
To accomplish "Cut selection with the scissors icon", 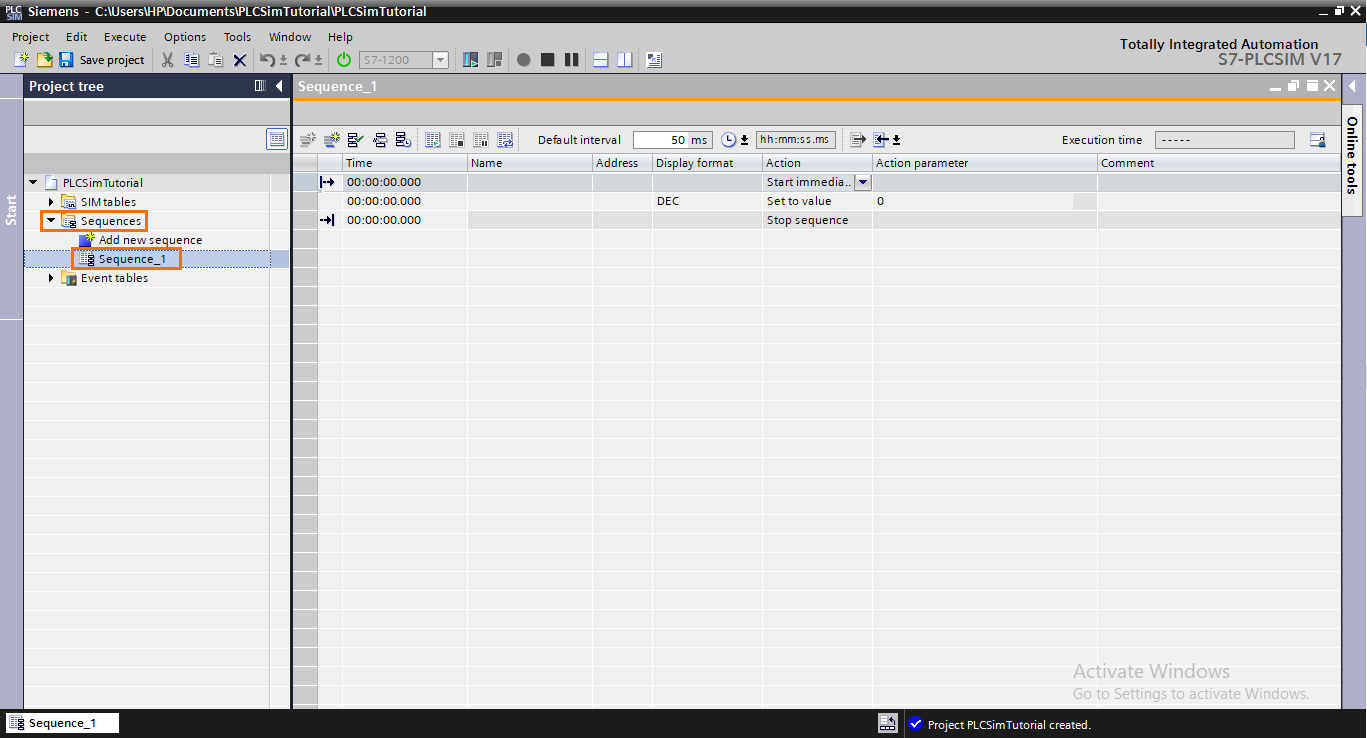I will pyautogui.click(x=167, y=60).
